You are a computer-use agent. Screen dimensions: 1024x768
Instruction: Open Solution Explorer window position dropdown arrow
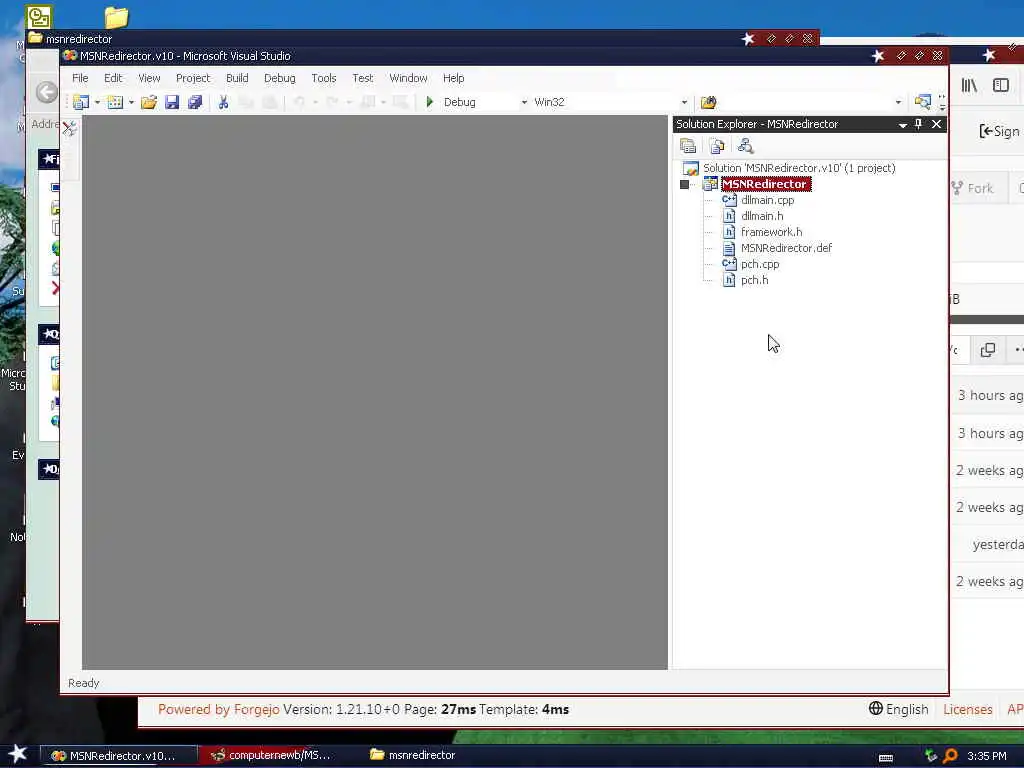pos(903,124)
